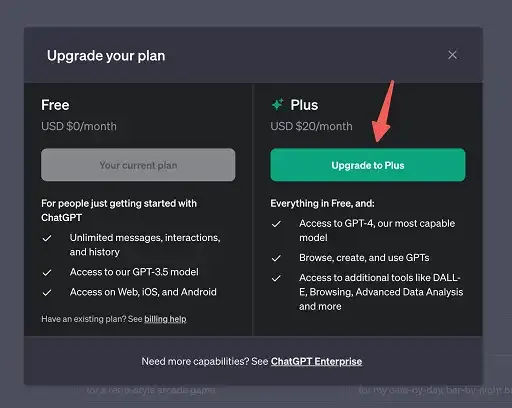Close the Upgrade your plan dialog
Image resolution: width=512 pixels, height=408 pixels.
[x=452, y=55]
